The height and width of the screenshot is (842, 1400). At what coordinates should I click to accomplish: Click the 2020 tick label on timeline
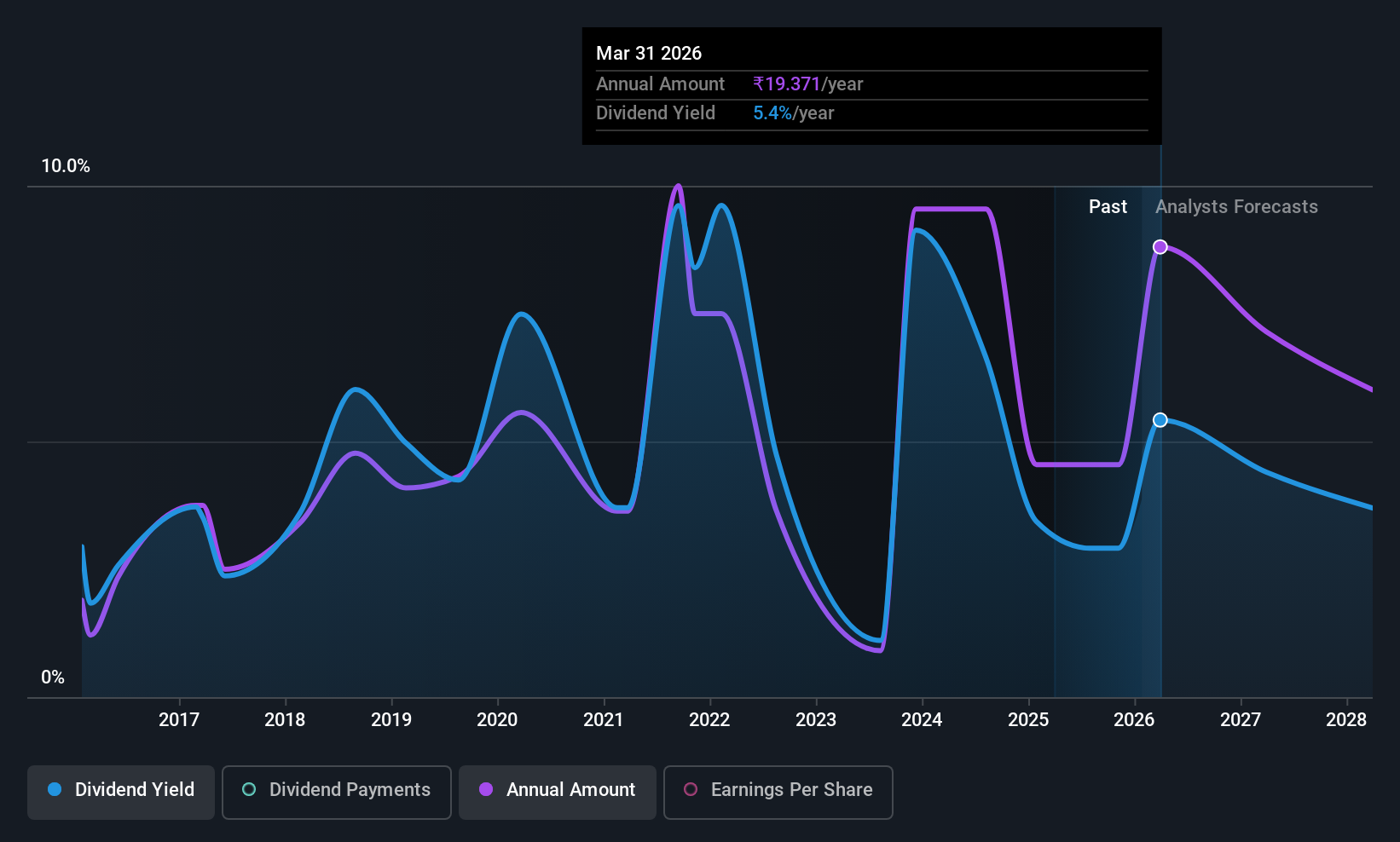pyautogui.click(x=497, y=720)
